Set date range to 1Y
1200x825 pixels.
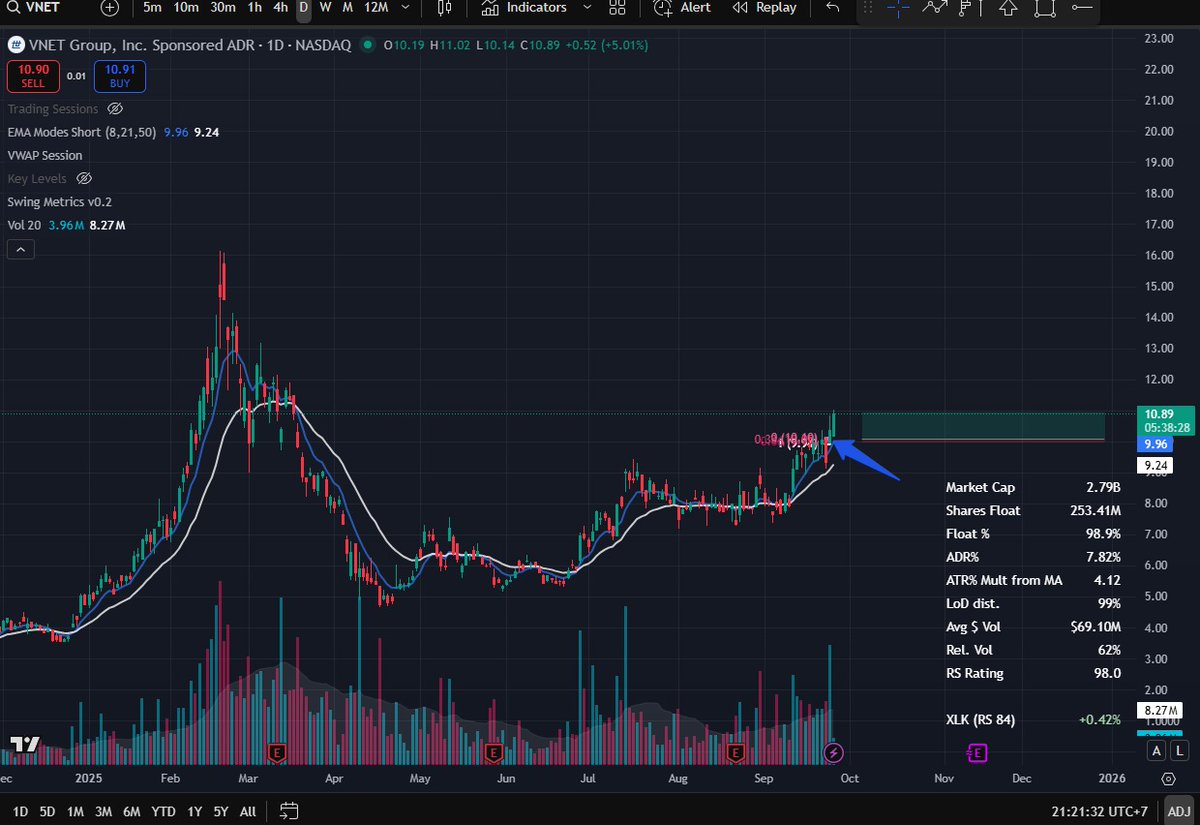click(194, 811)
